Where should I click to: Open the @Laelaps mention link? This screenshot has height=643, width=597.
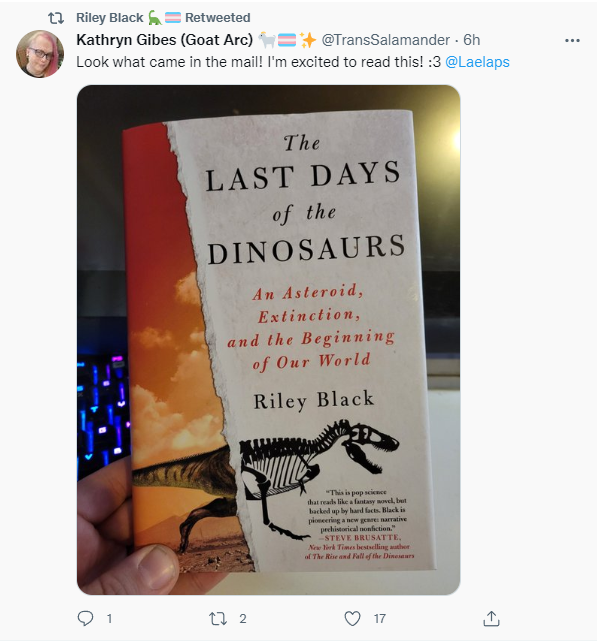(x=477, y=62)
